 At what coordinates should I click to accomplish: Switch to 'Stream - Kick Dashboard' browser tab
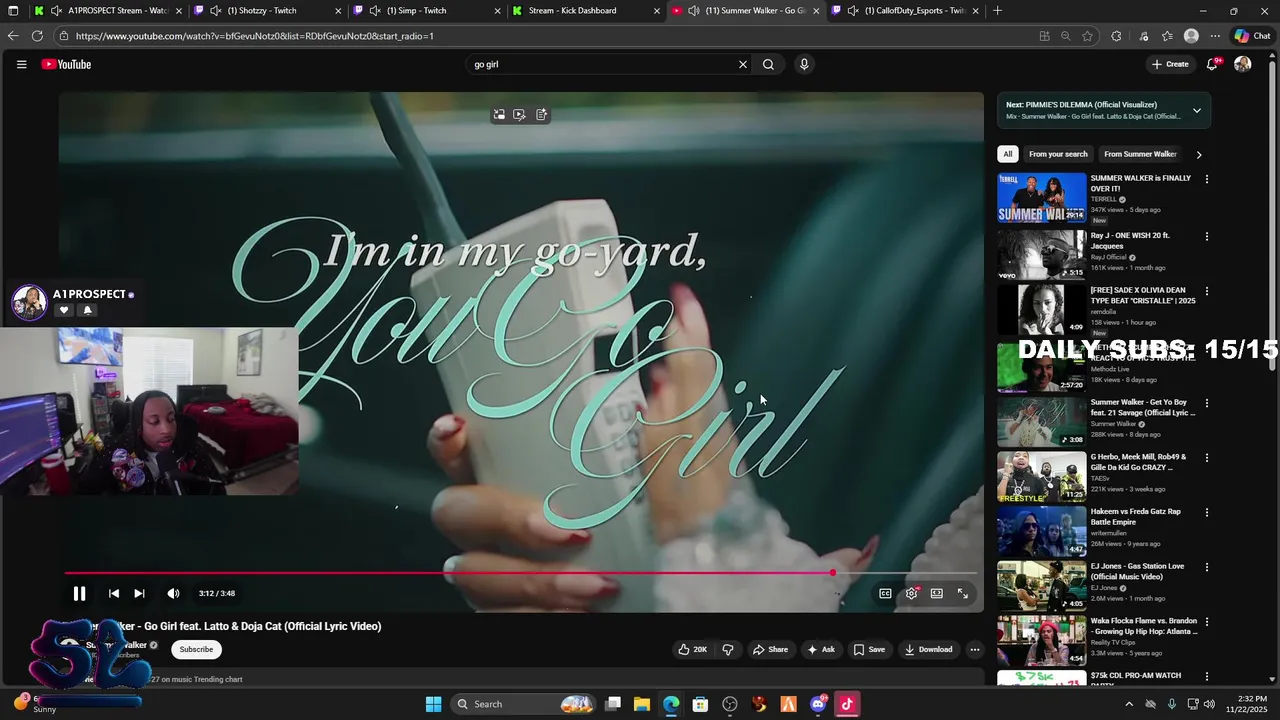click(x=586, y=11)
